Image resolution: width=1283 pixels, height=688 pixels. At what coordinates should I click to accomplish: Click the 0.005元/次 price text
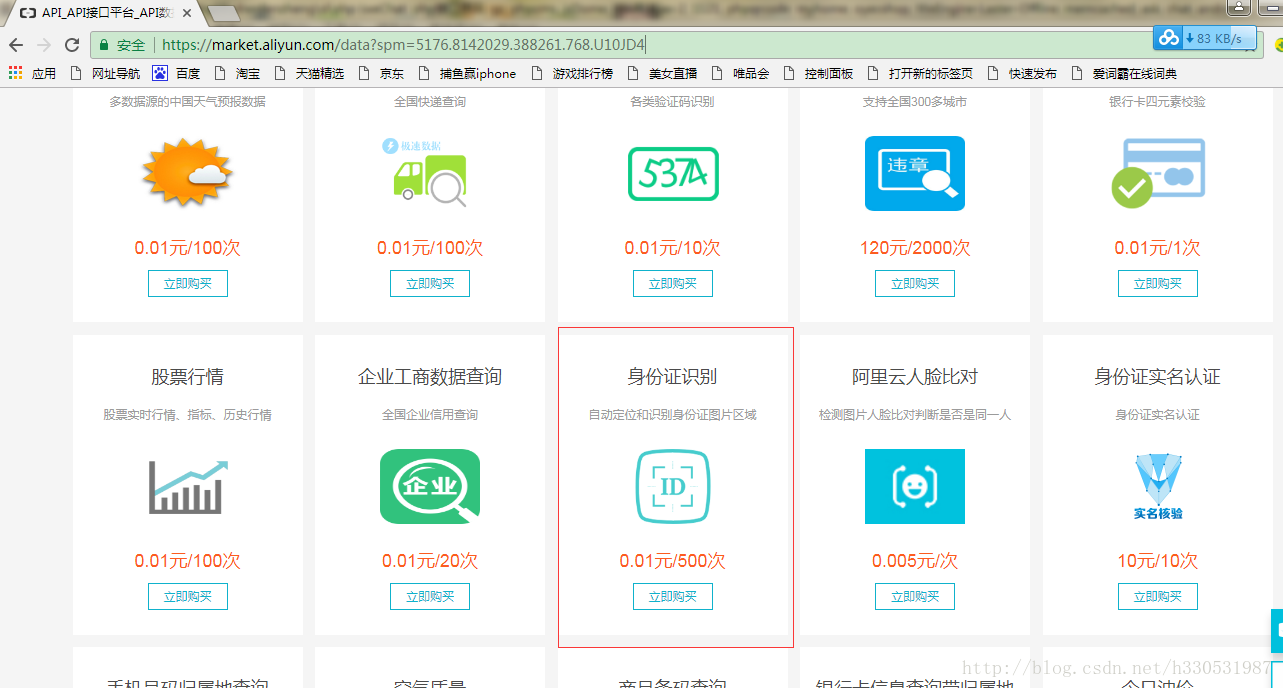[915, 561]
